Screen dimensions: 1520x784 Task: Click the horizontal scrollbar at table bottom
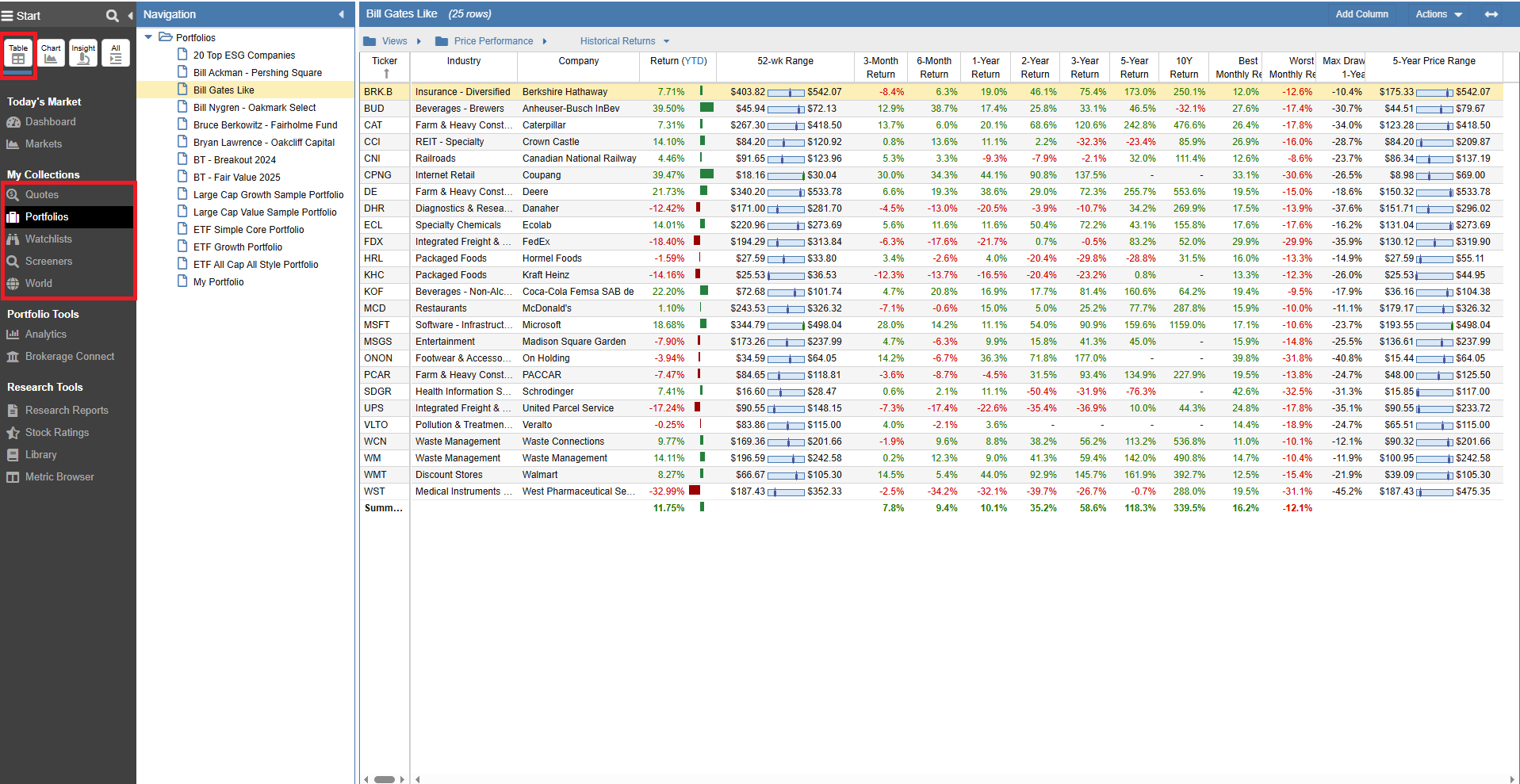click(x=385, y=779)
